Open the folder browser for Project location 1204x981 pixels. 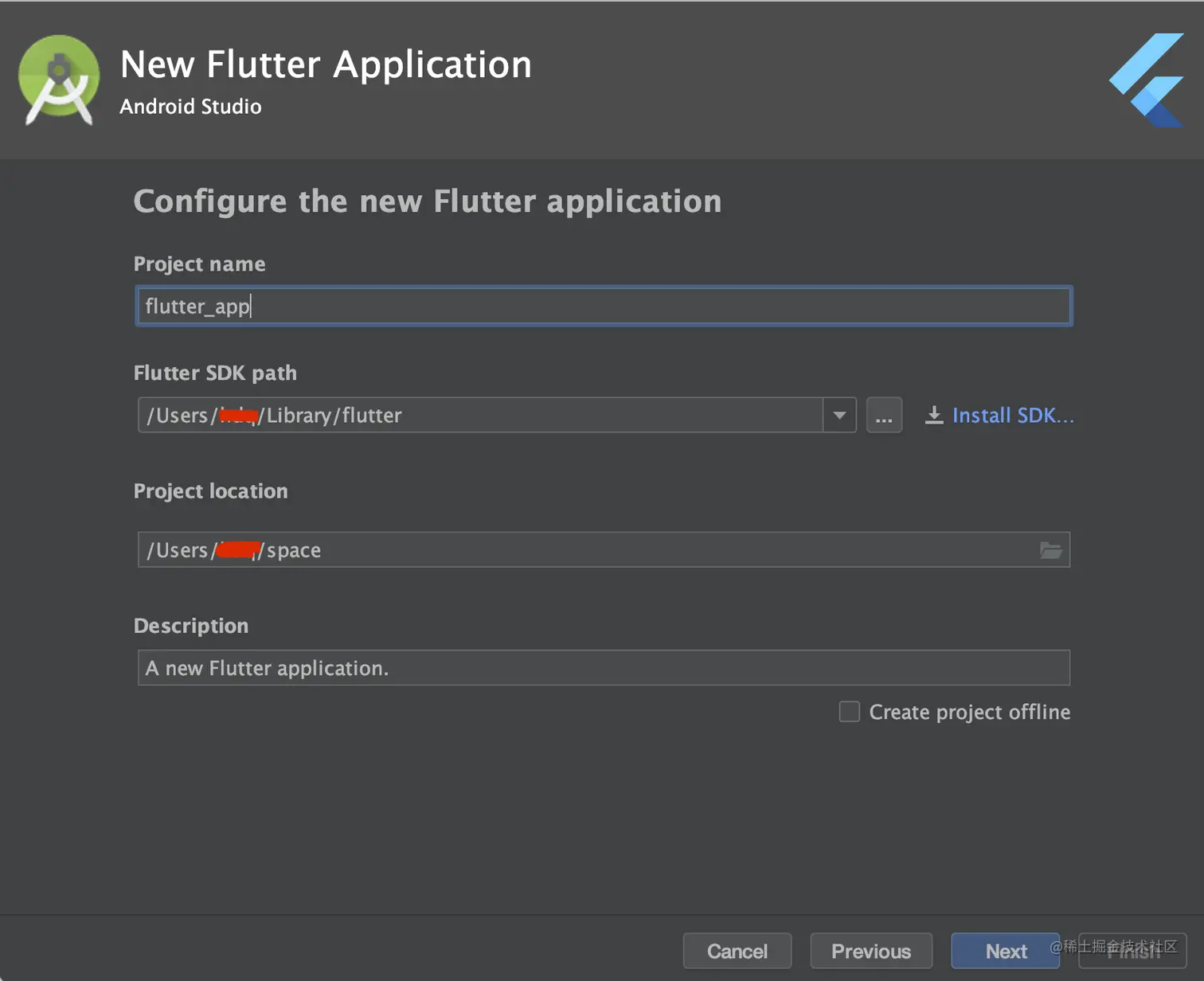[1051, 550]
